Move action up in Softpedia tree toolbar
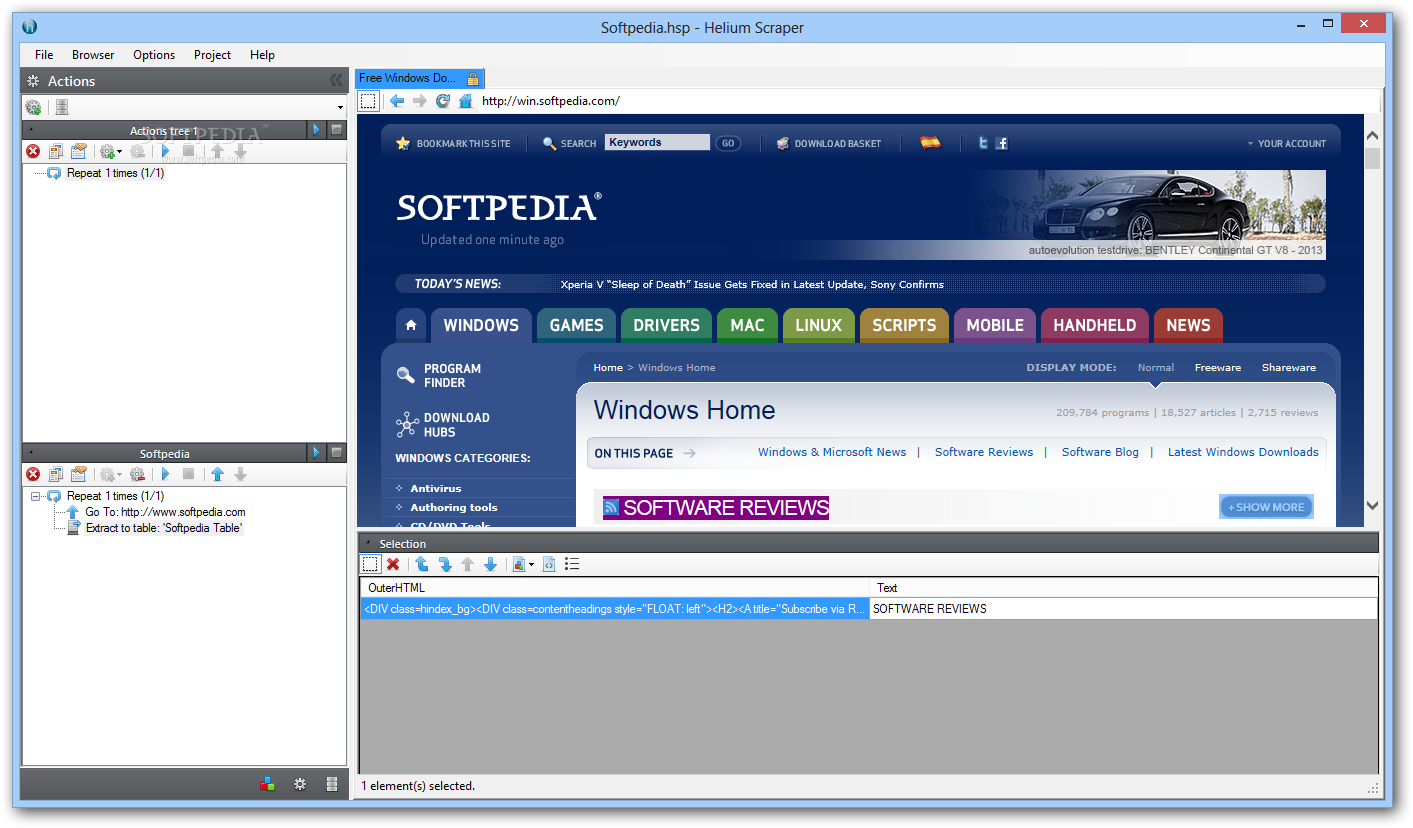The height and width of the screenshot is (828, 1413). [217, 475]
